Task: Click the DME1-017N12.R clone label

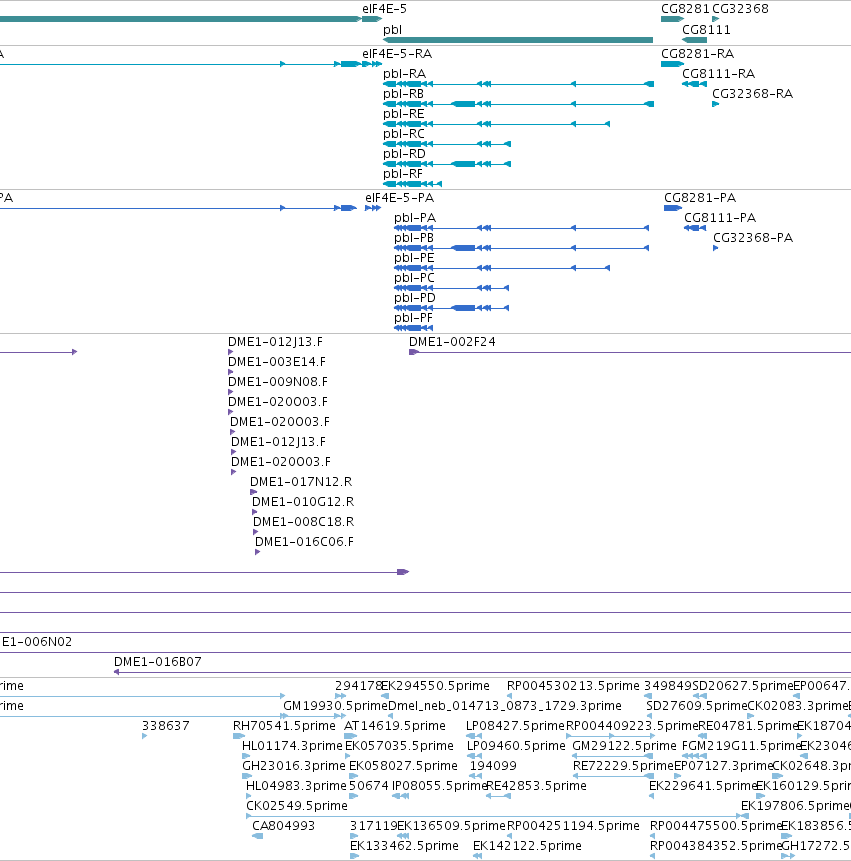Action: click(301, 482)
